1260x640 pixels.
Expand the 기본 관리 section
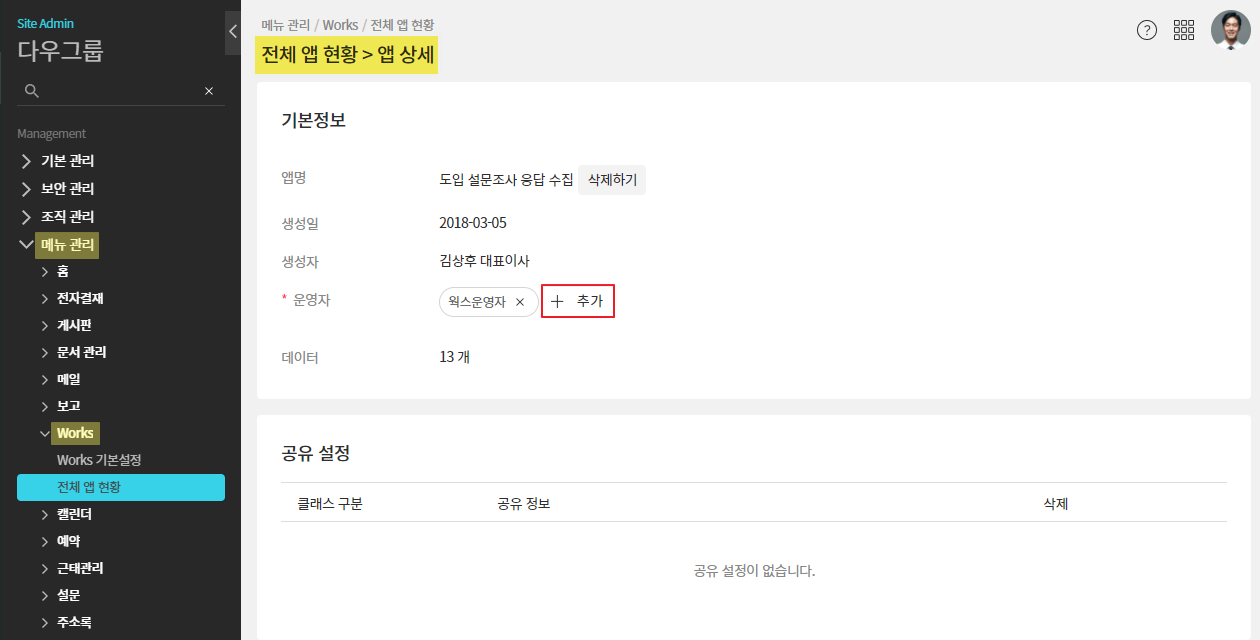coord(26,161)
